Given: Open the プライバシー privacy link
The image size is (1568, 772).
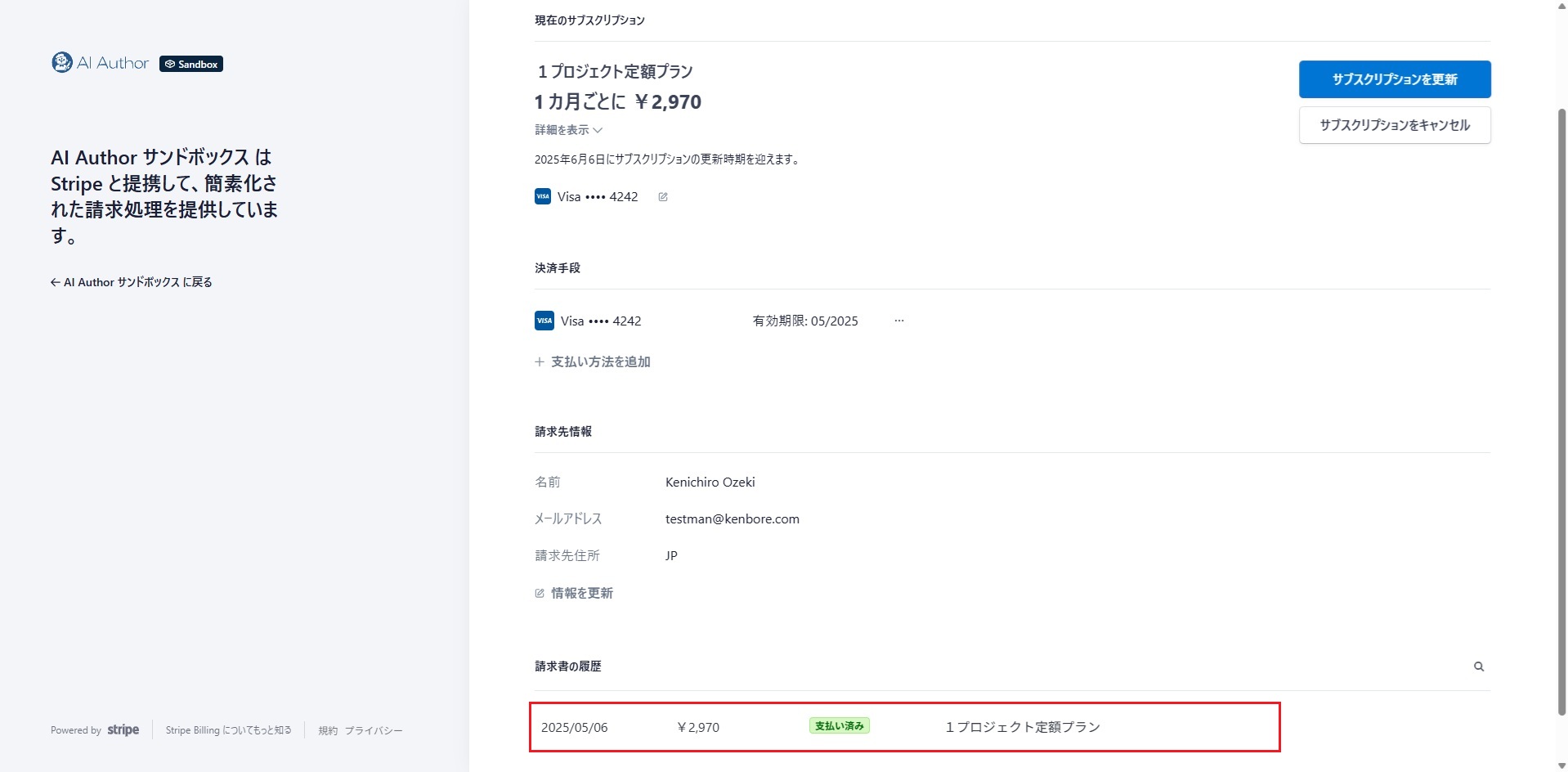Looking at the screenshot, I should (374, 730).
